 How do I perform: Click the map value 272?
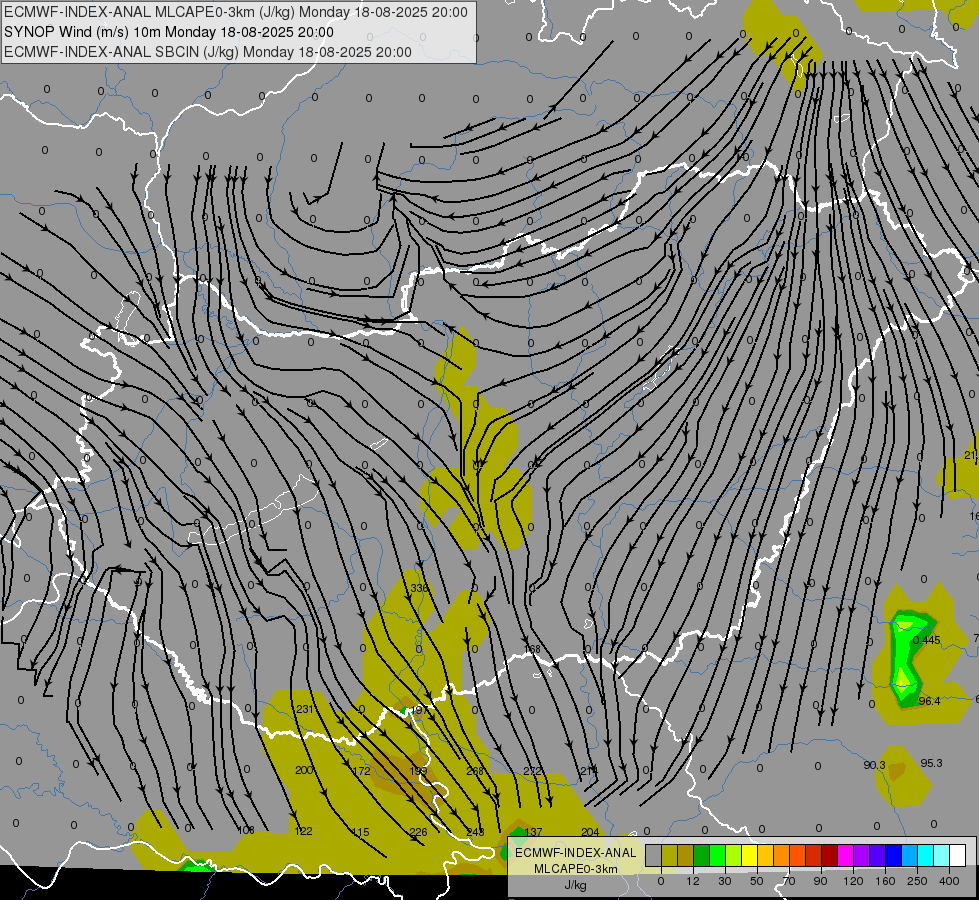click(533, 771)
